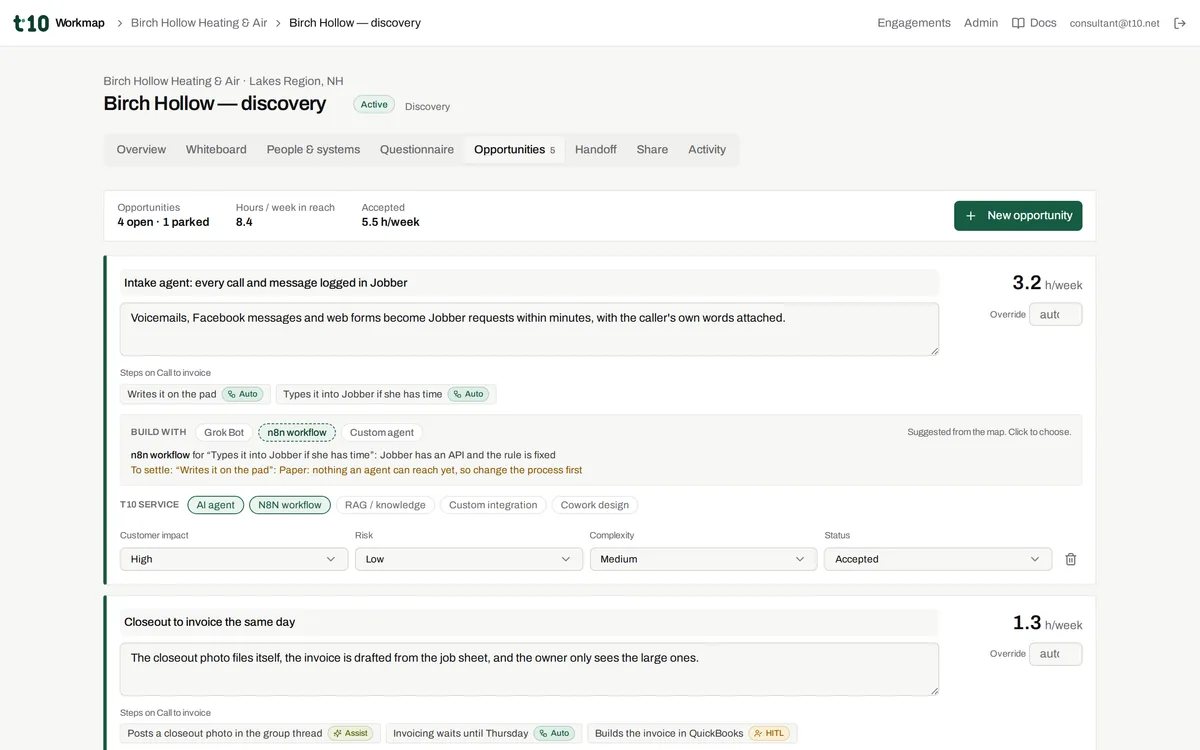Enable the Cowork design service chip
This screenshot has height=750, width=1200.
pos(595,505)
